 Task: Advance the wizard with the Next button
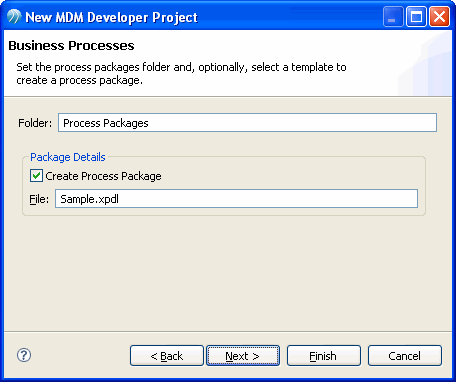coord(243,356)
